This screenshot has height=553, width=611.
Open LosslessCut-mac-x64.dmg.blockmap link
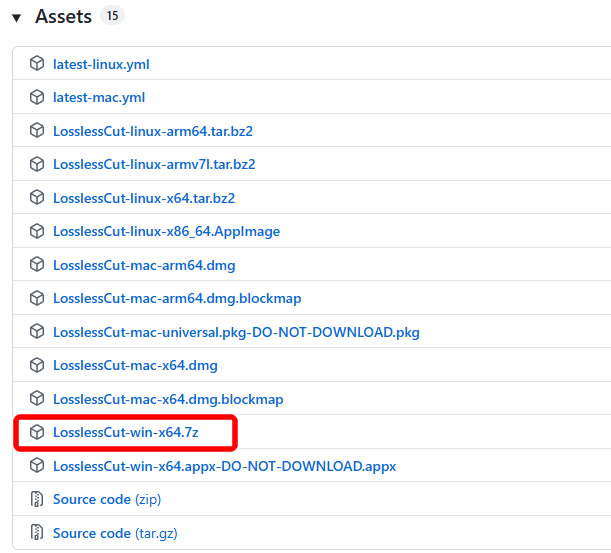pyautogui.click(x=168, y=399)
